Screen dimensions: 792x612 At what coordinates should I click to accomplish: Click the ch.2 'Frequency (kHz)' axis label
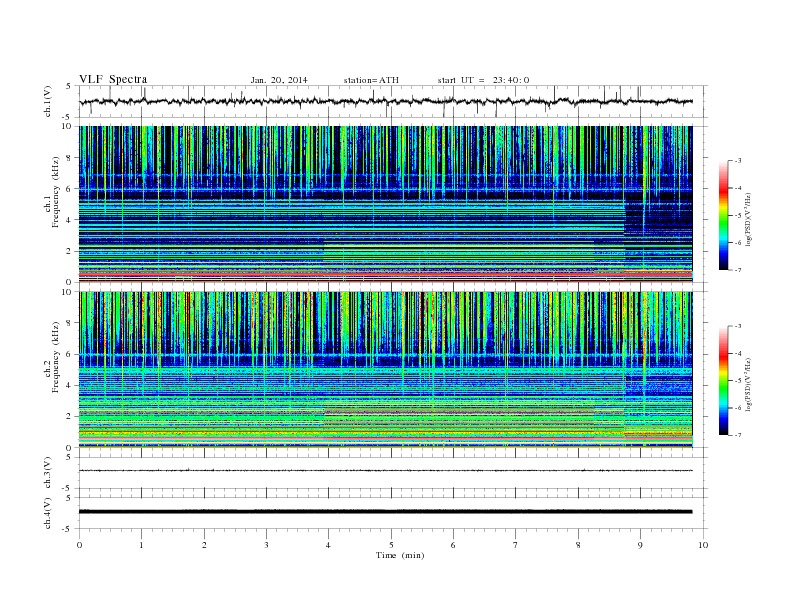click(x=56, y=356)
